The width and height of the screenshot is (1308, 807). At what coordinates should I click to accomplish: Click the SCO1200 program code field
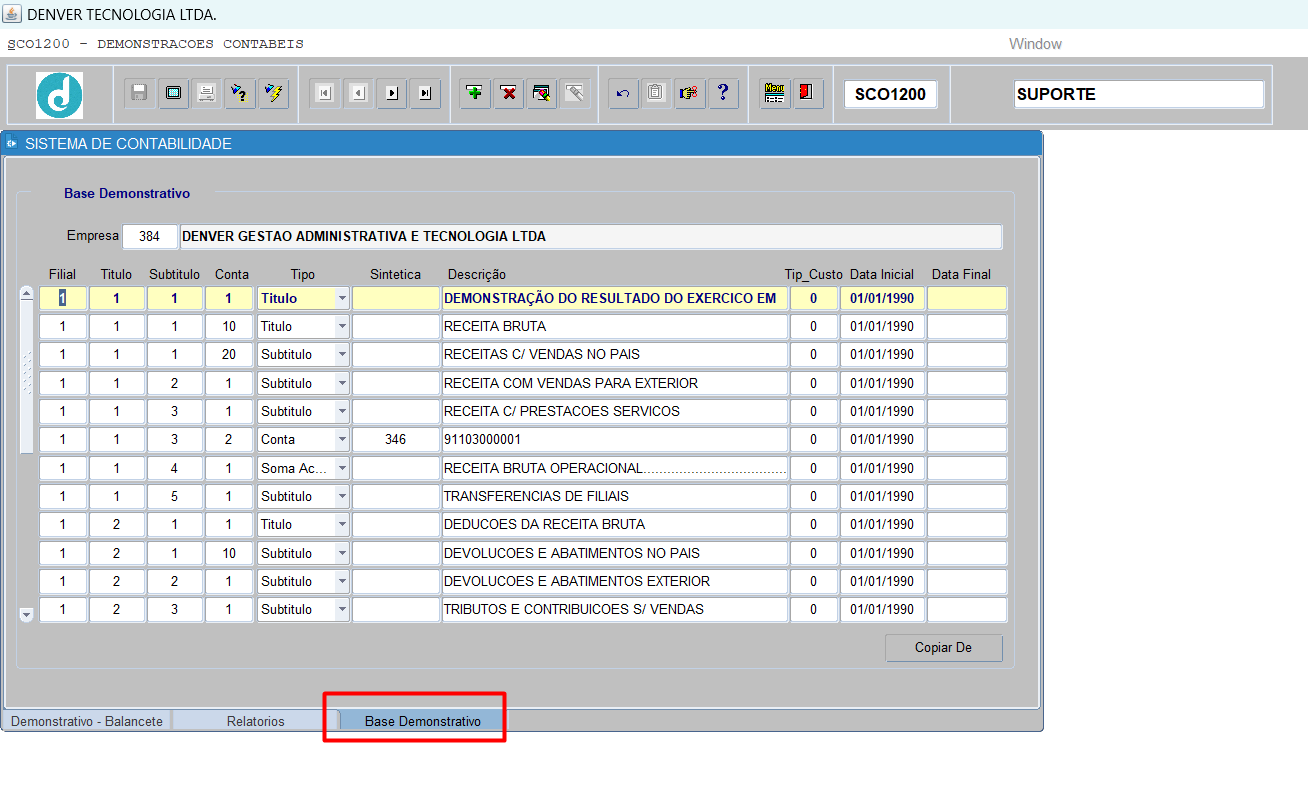coord(891,94)
